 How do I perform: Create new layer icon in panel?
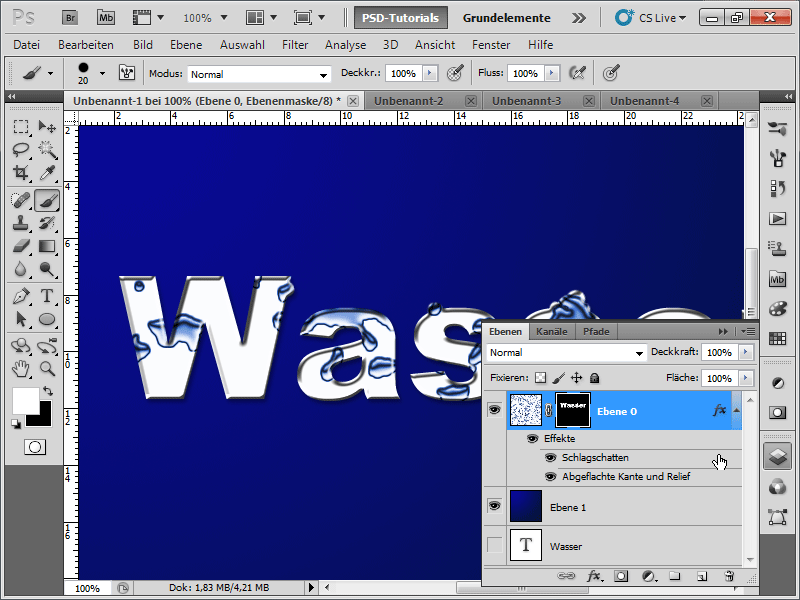(702, 576)
